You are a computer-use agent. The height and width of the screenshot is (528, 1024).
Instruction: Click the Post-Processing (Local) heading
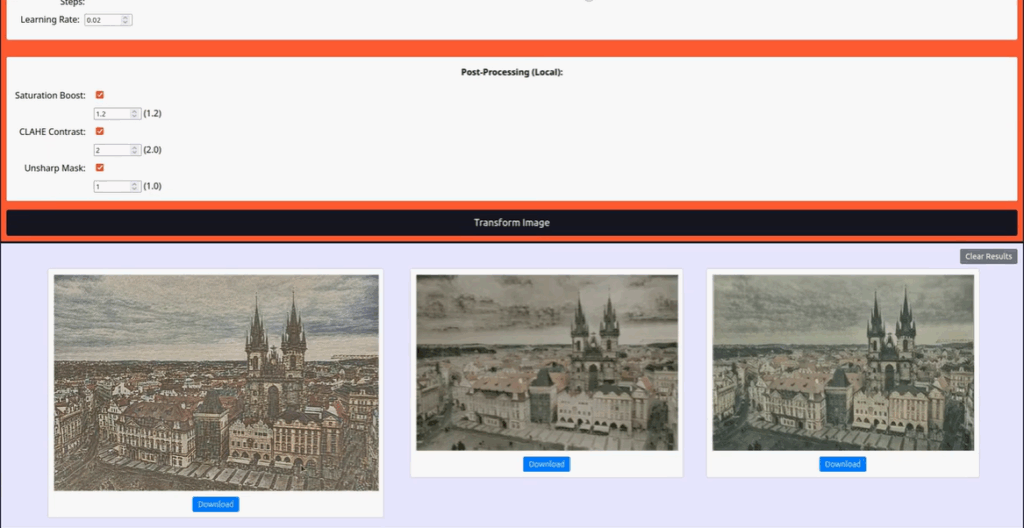point(511,72)
